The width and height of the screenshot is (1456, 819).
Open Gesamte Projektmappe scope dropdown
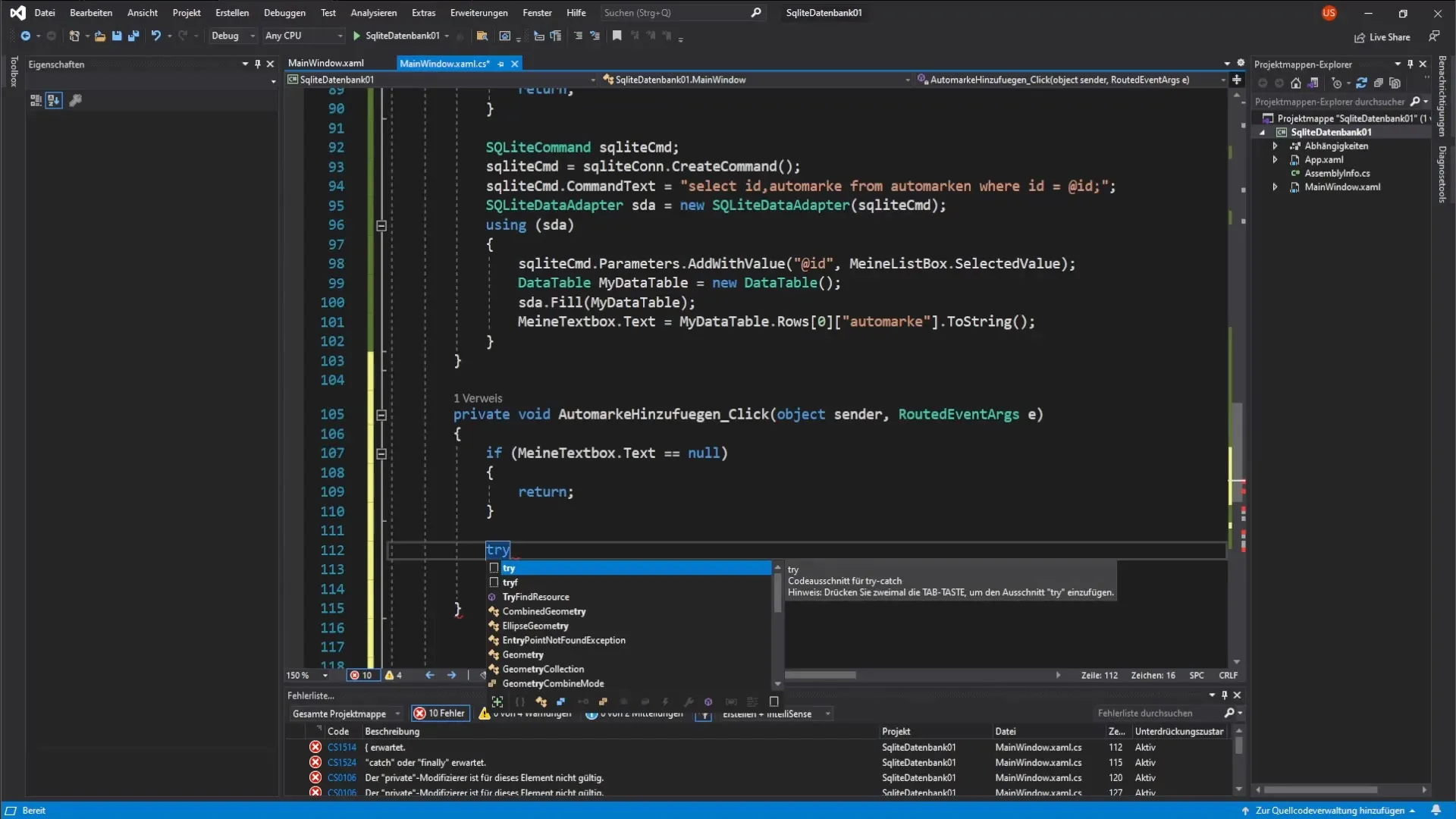click(x=346, y=714)
